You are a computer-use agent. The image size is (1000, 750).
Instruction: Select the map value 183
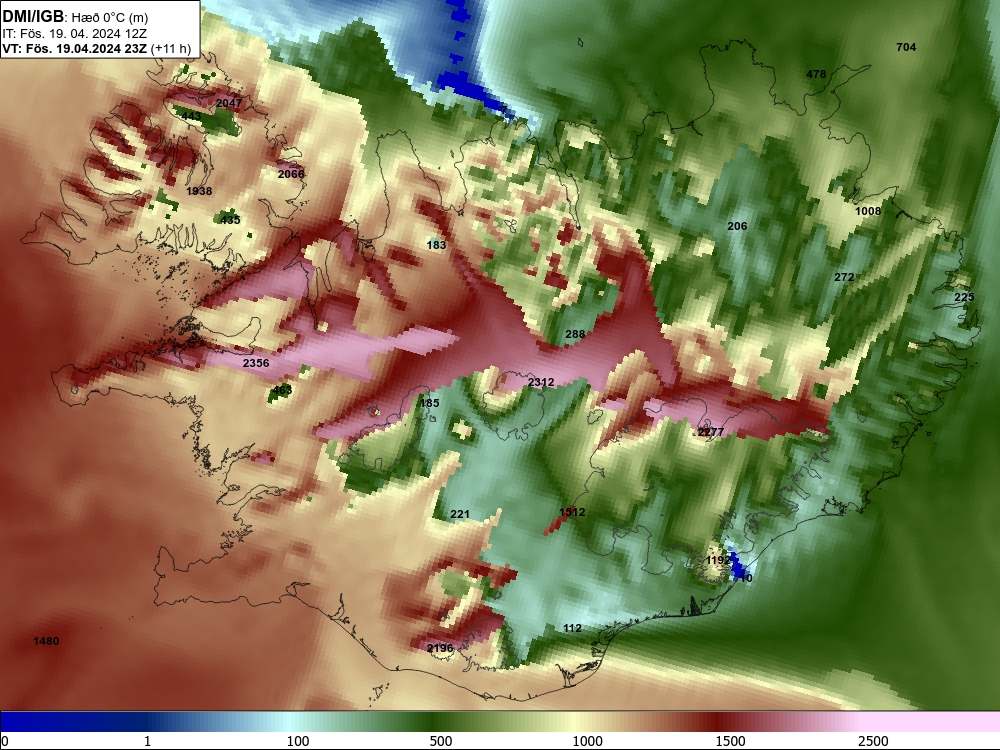pyautogui.click(x=436, y=245)
